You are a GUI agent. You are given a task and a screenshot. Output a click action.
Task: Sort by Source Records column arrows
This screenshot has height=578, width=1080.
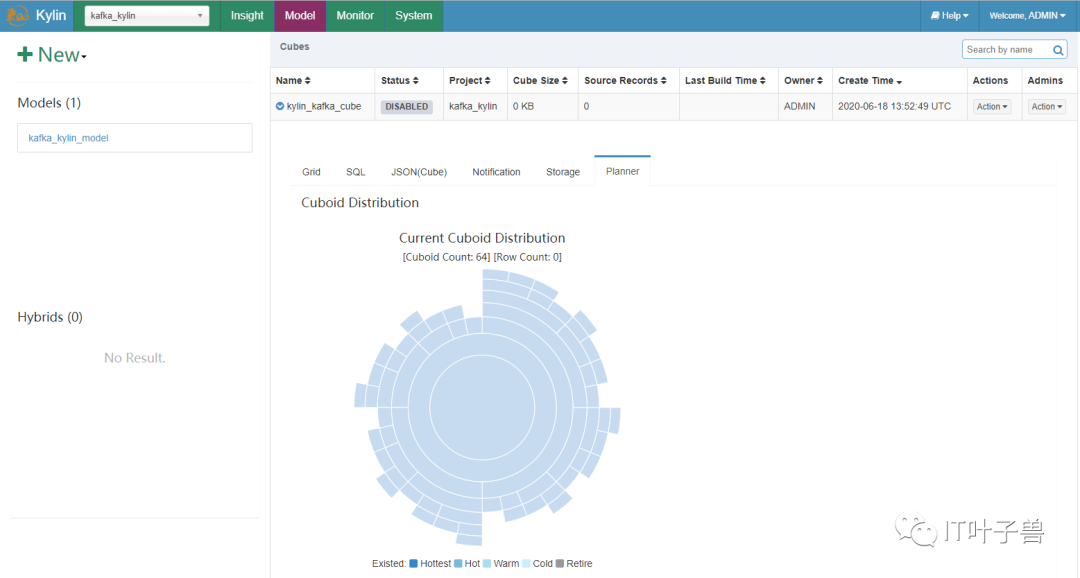[x=663, y=81]
